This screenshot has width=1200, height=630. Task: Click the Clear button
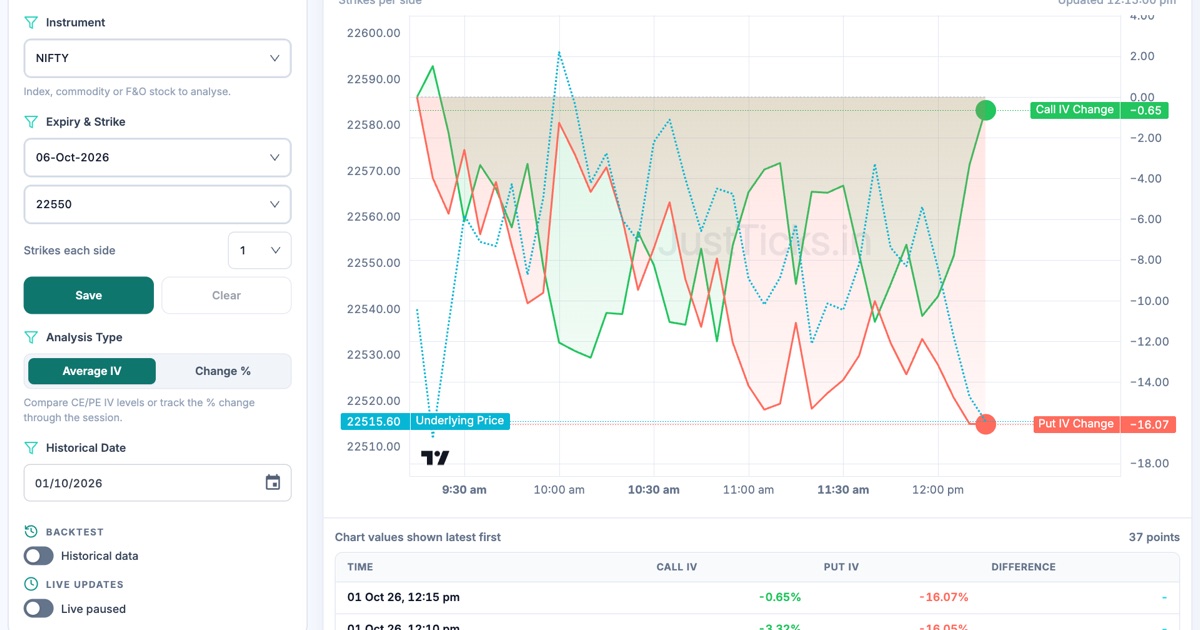pyautogui.click(x=227, y=295)
